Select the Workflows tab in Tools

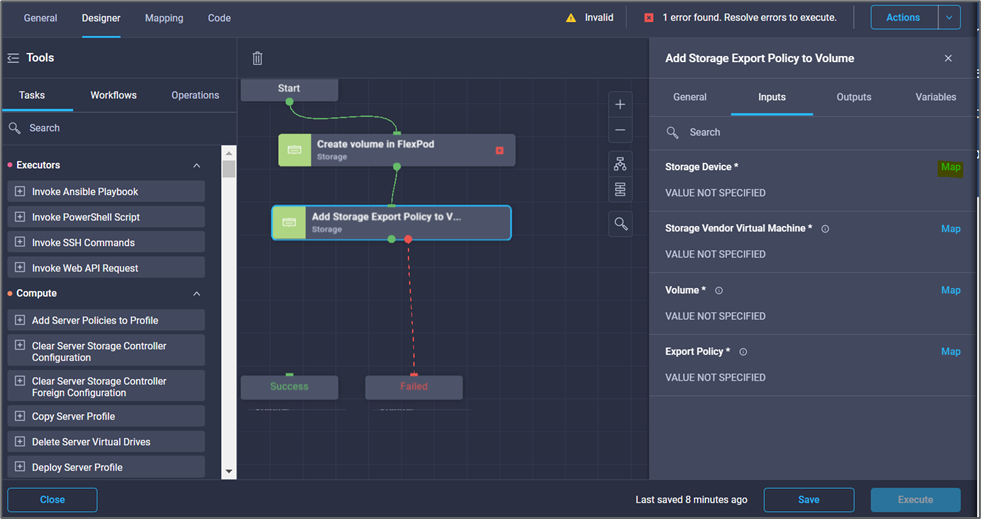(113, 95)
